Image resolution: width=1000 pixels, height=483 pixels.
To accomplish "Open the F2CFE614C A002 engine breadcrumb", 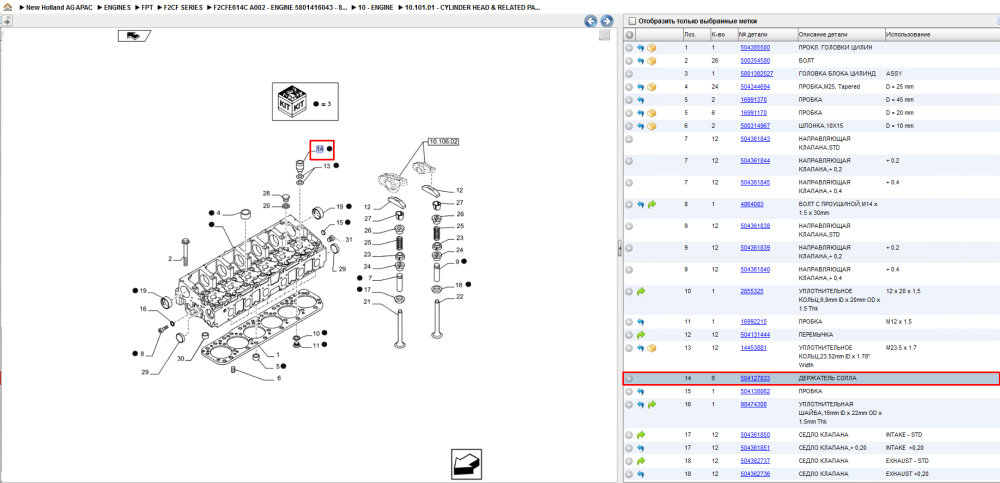I will [280, 8].
